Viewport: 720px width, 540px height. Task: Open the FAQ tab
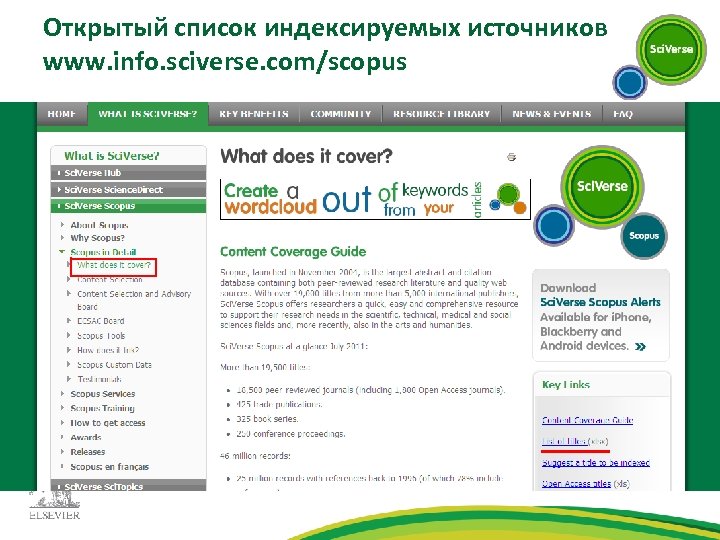coord(623,114)
